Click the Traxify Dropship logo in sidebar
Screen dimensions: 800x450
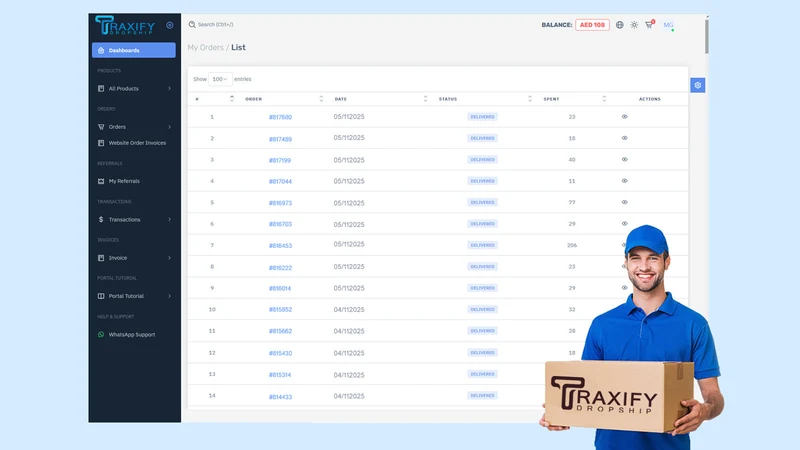tap(125, 25)
